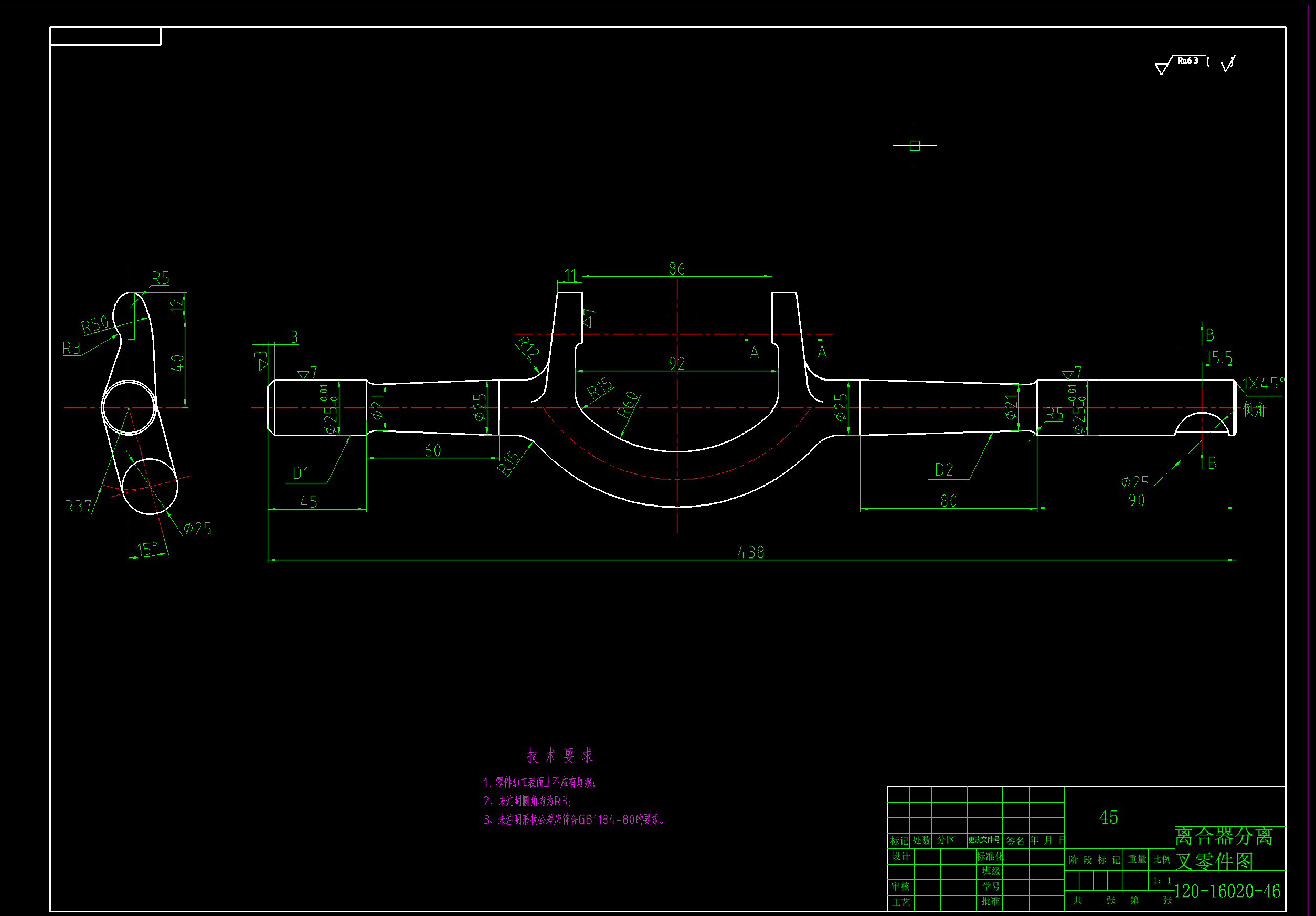
Task: Click the drawing title 离合器分离叉零件图
Action: click(x=1224, y=849)
